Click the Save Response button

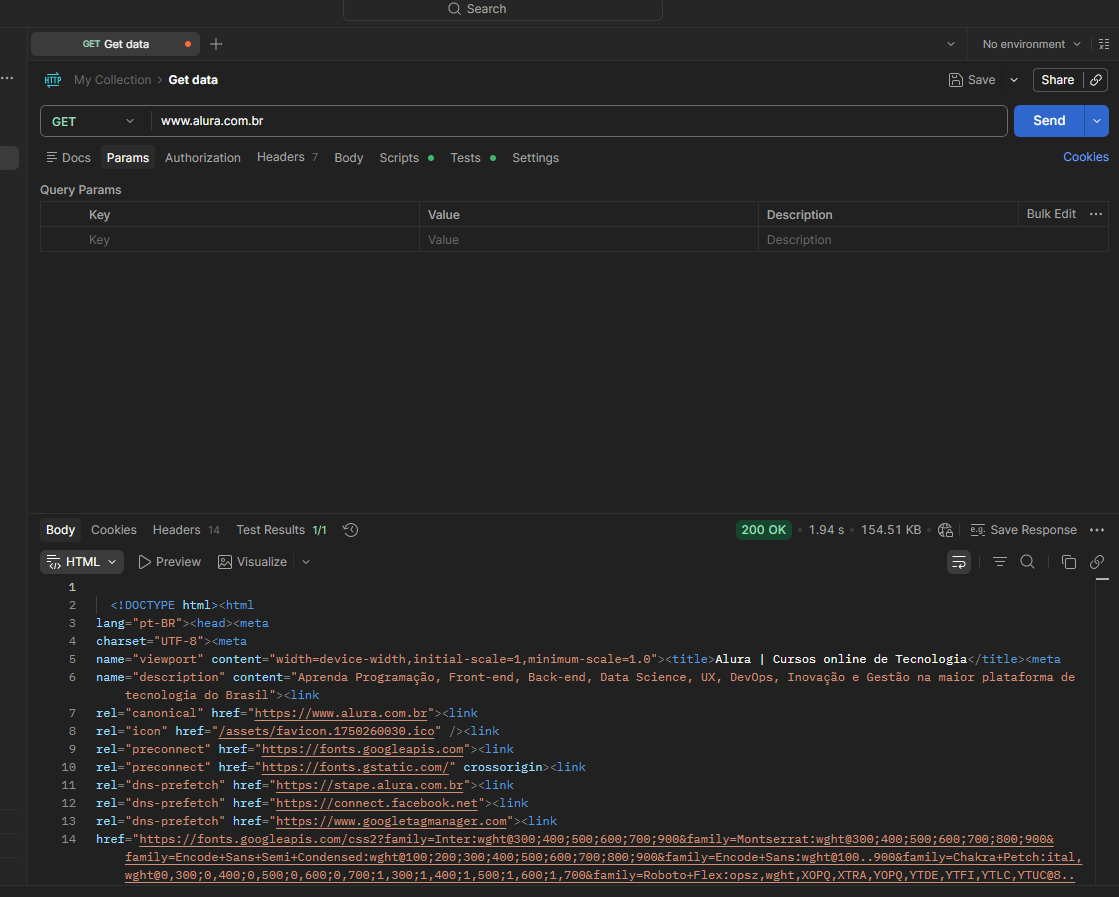(1023, 530)
